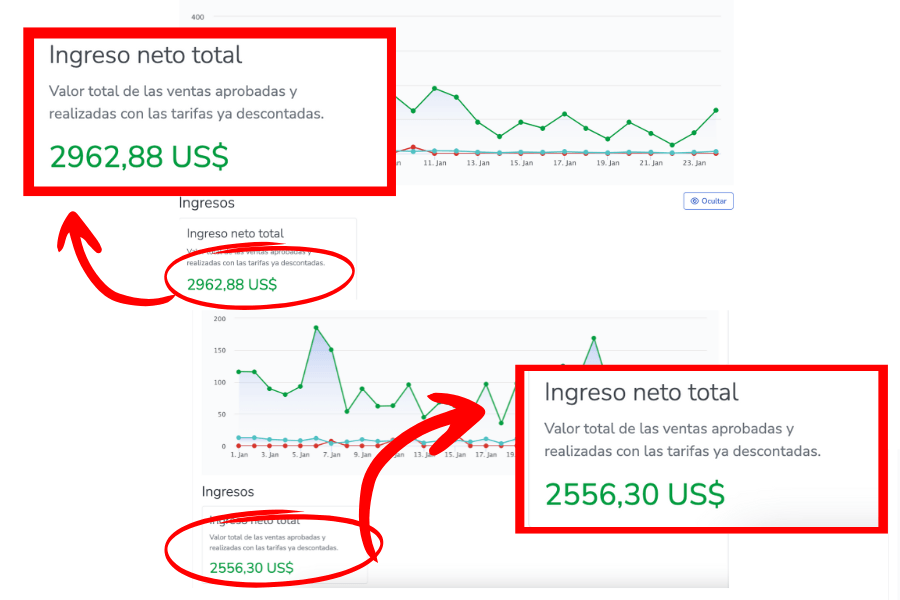
Task: Click the 15. Jan axis label in upper chart
Action: [522, 163]
